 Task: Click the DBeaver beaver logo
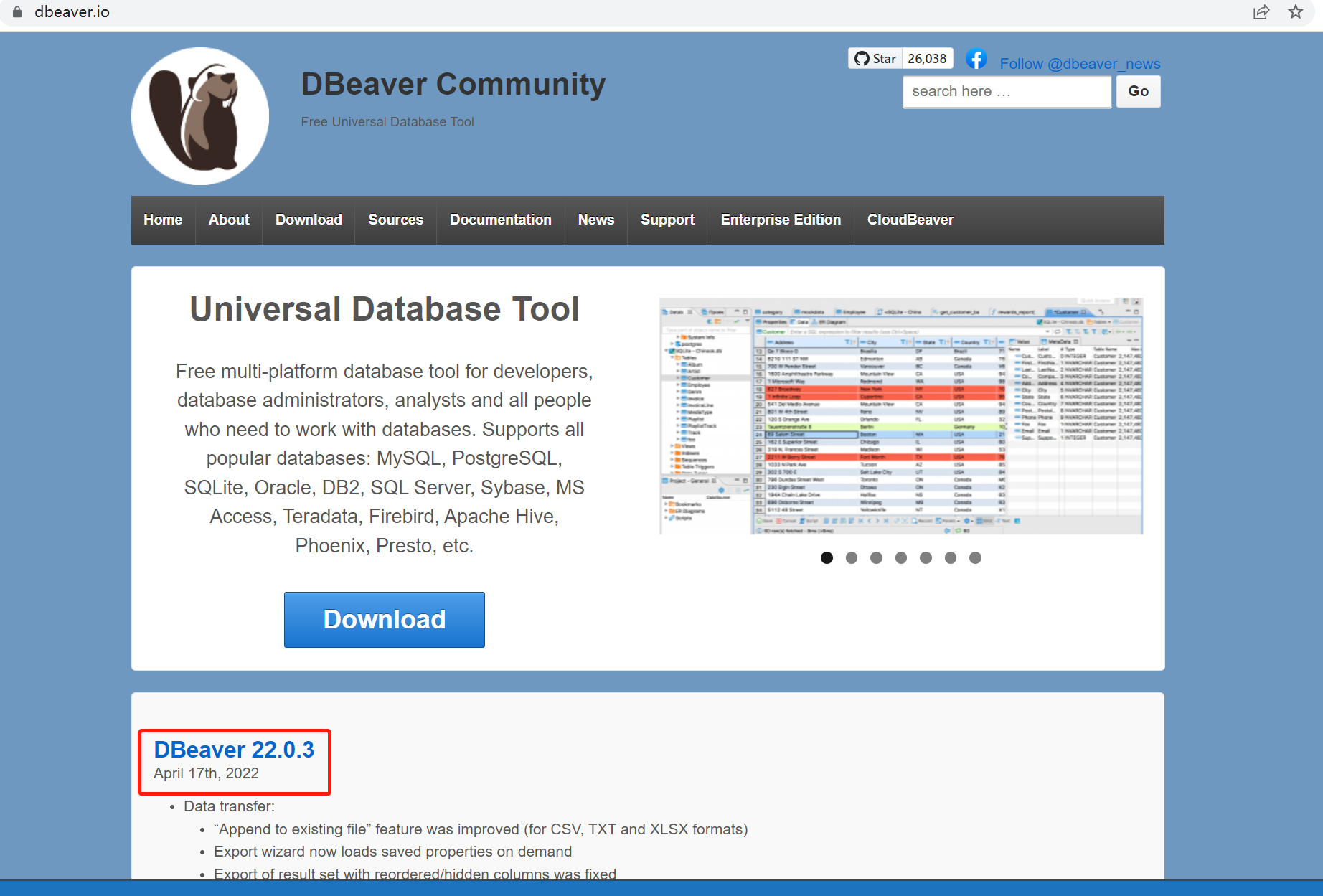(x=200, y=115)
